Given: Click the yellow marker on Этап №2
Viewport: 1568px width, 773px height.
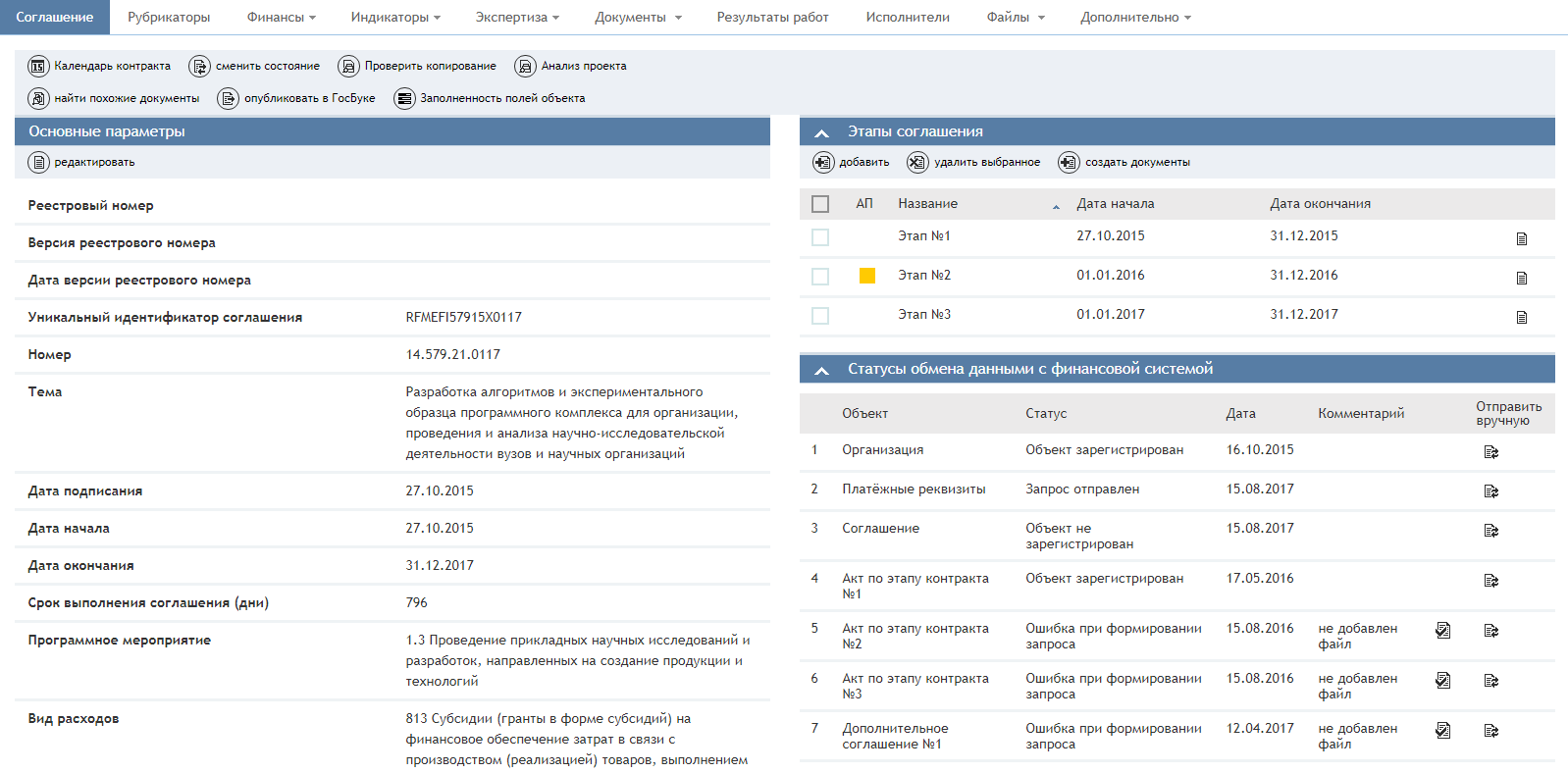Looking at the screenshot, I should 866,276.
